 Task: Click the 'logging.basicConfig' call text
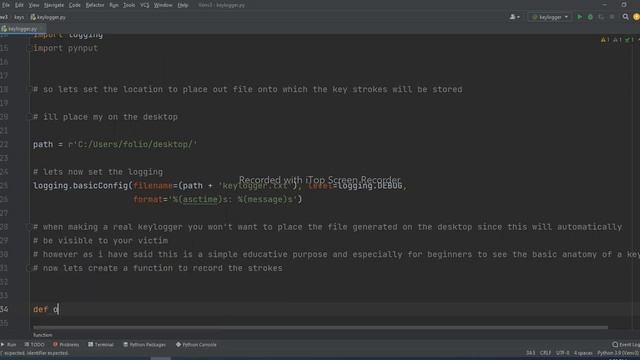point(80,186)
